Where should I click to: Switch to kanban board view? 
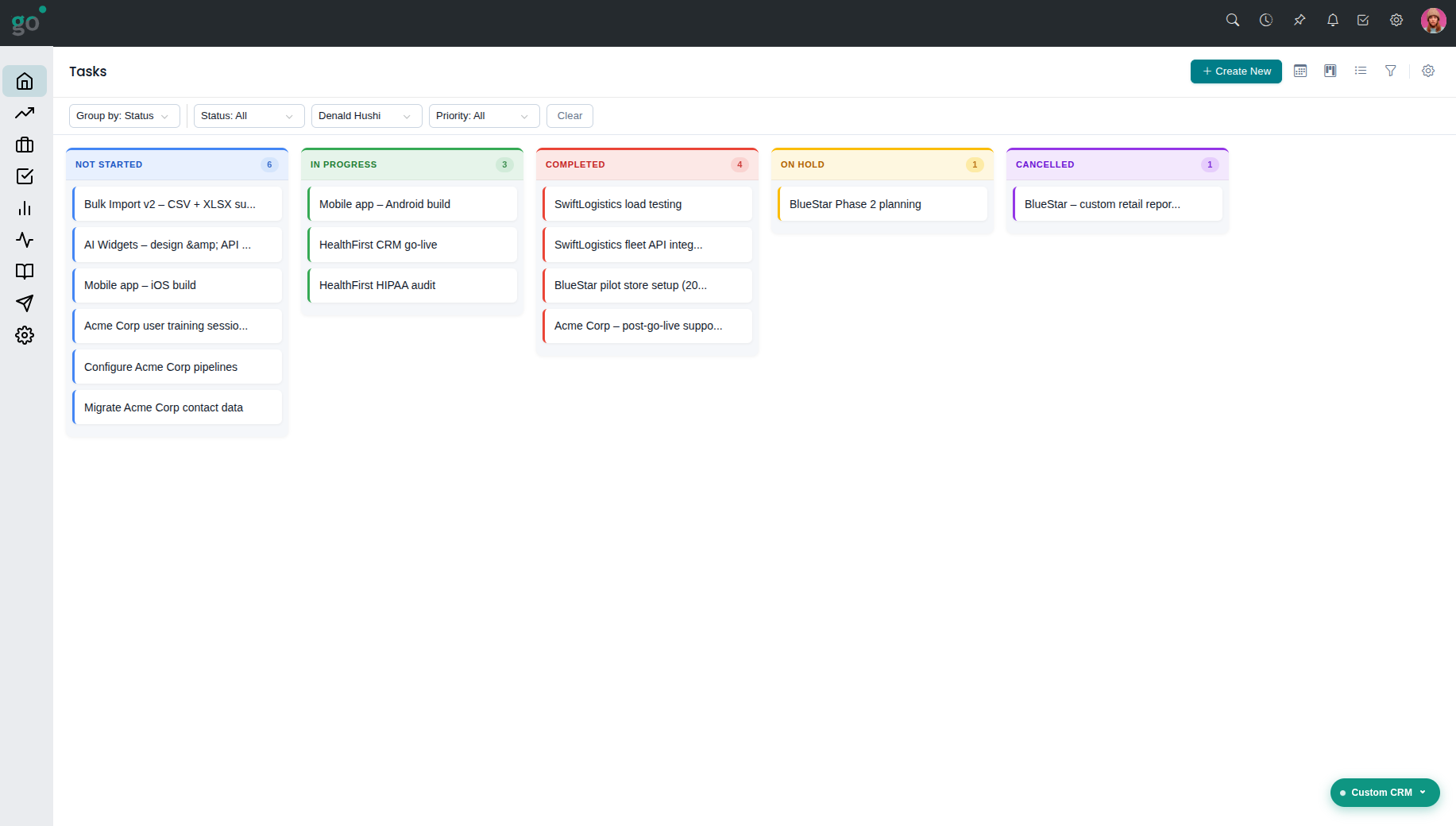(1330, 71)
